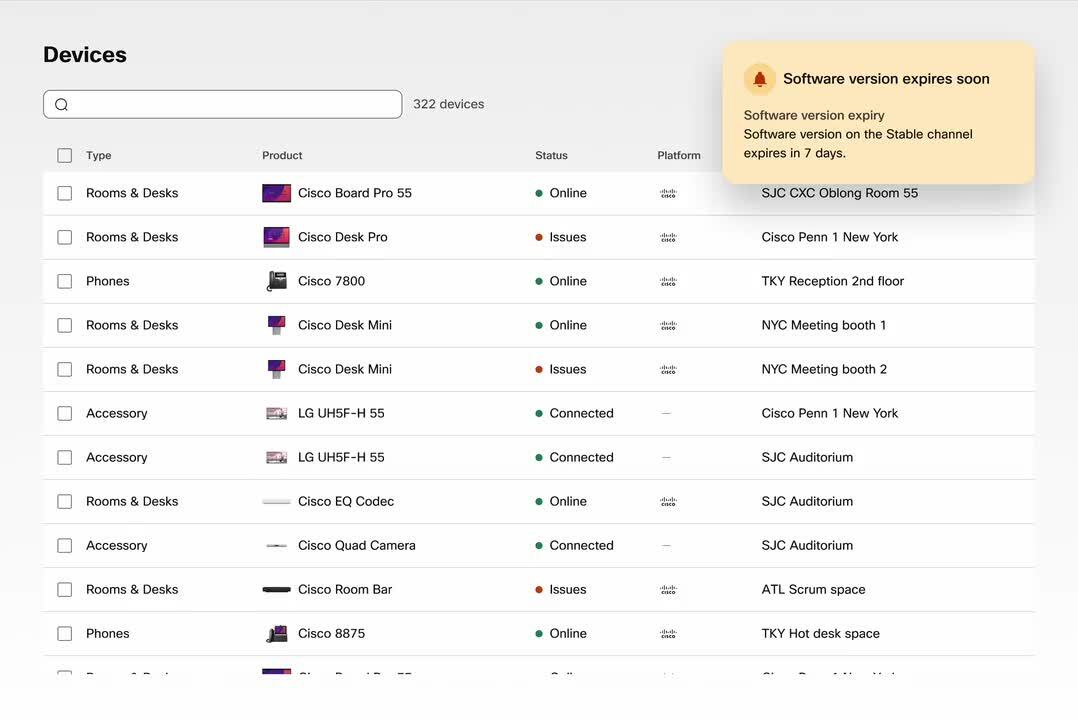
Task: Click the ATL Scrum space location
Action: point(813,589)
